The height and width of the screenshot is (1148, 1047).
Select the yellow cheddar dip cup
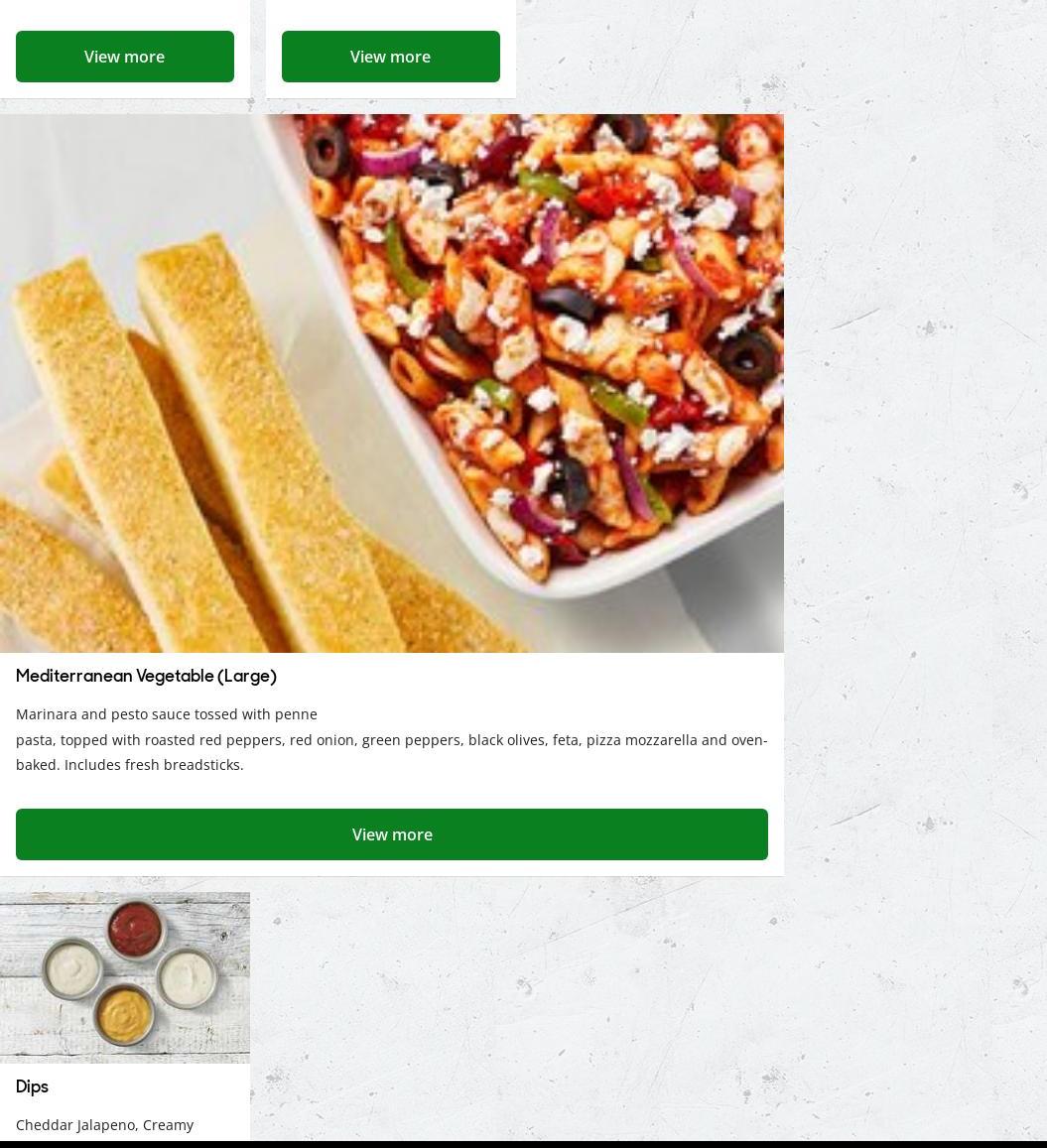tap(124, 1014)
